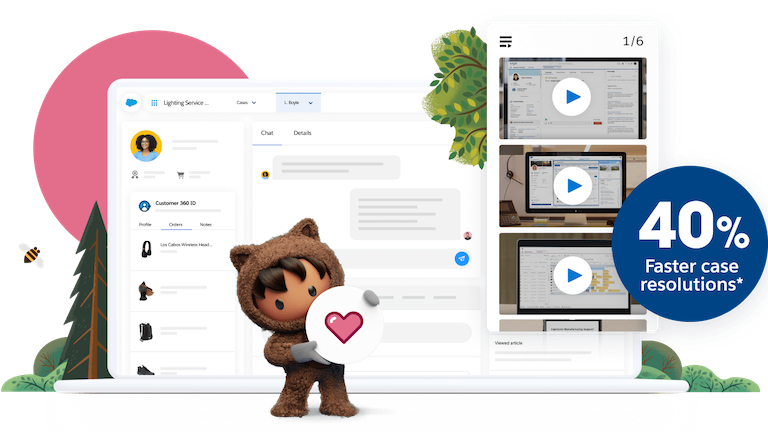768x432 pixels.
Task: Click the Customer 360 ID user icon
Action: point(144,206)
